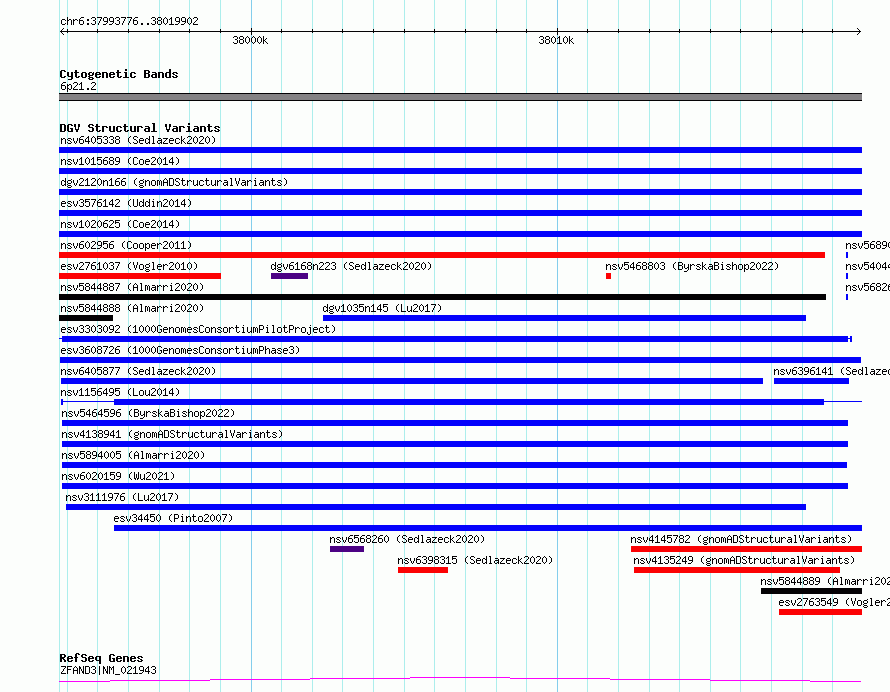The width and height of the screenshot is (890, 692).
Task: Click red nsv6398315 variant bar
Action: tap(423, 570)
